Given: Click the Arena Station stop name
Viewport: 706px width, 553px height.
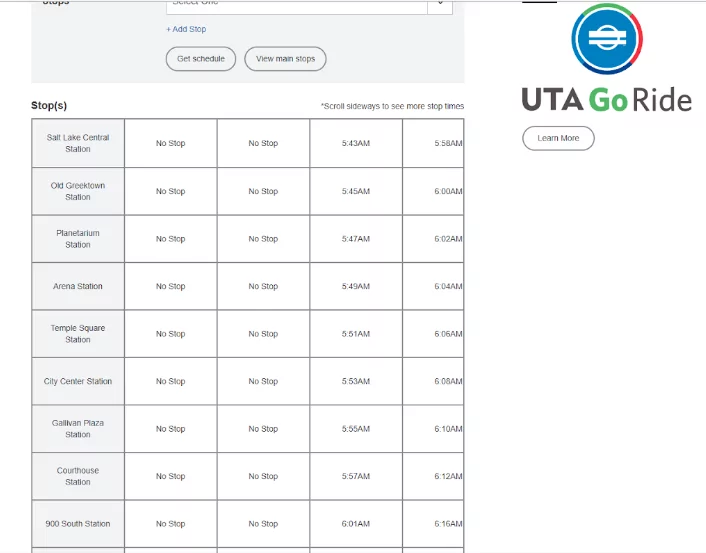Looking at the screenshot, I should click(x=78, y=287).
